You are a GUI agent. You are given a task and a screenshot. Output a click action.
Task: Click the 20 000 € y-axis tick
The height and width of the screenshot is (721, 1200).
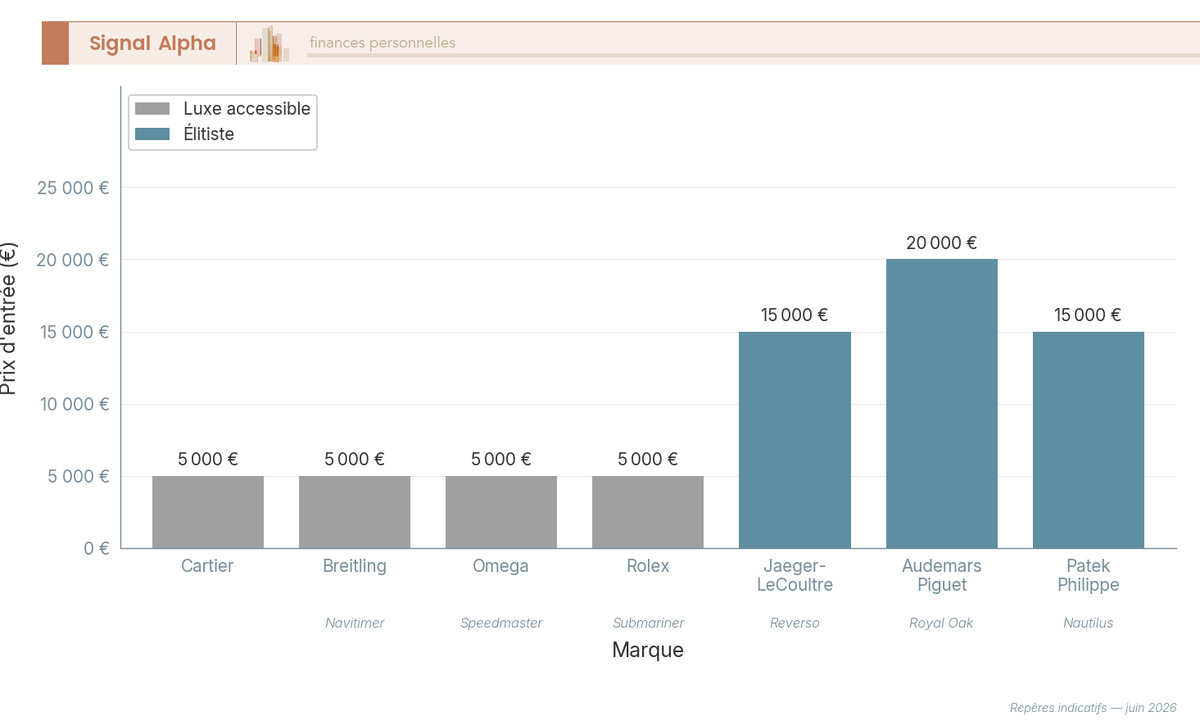click(x=73, y=260)
